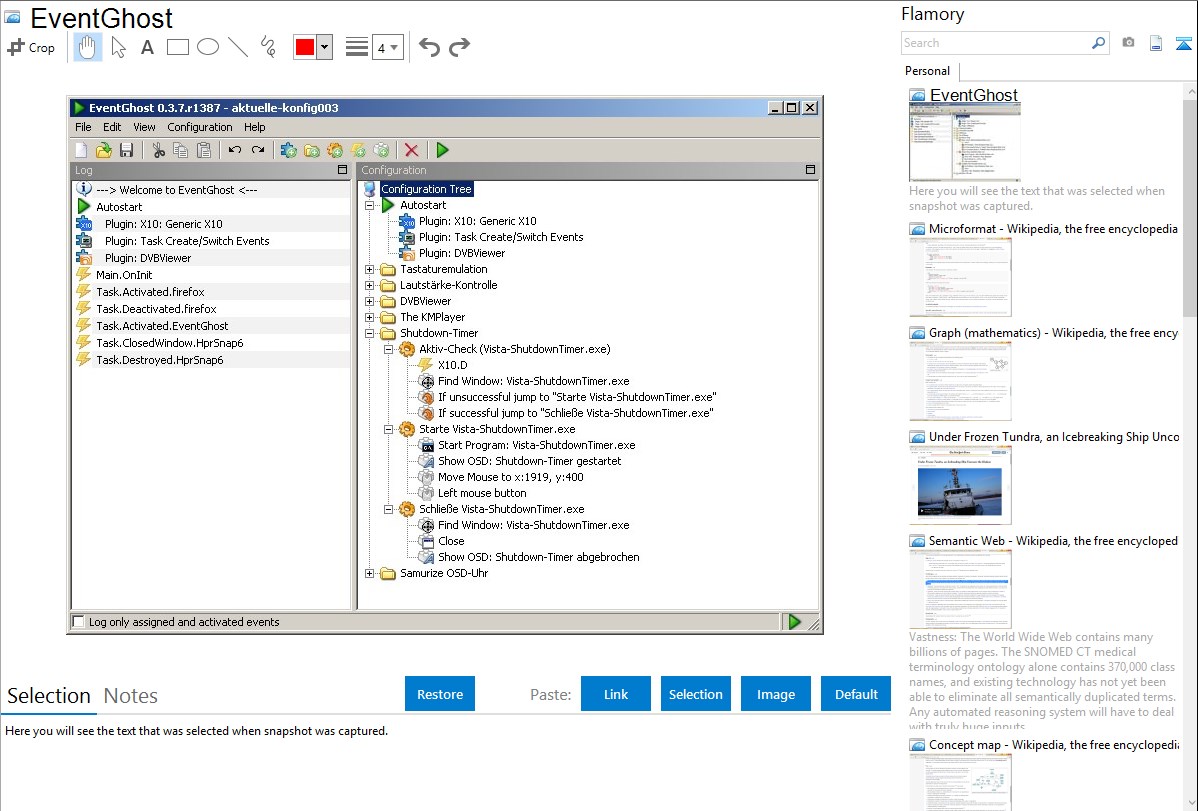The width and height of the screenshot is (1198, 811).
Task: Pick the ellipse drawing tool
Action: (x=208, y=47)
